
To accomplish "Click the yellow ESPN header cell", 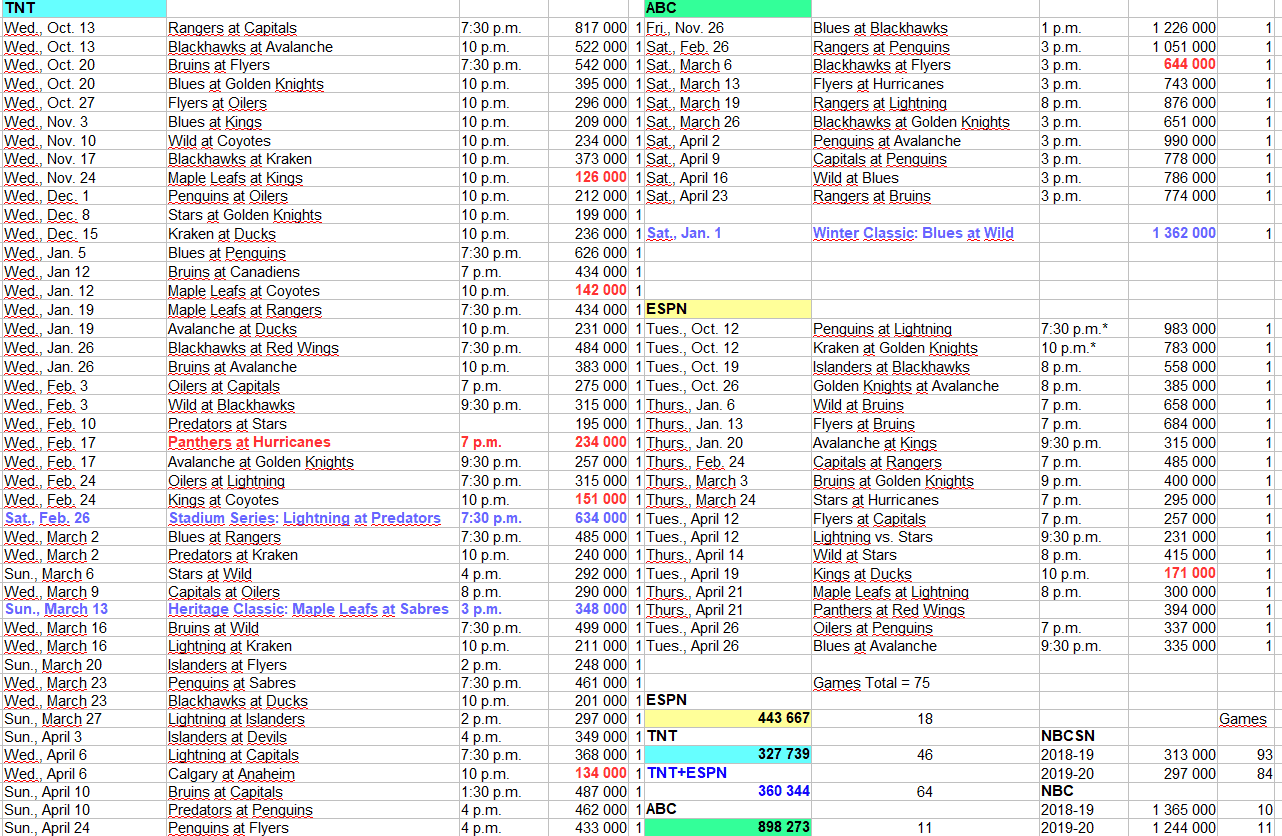I will tap(727, 310).
